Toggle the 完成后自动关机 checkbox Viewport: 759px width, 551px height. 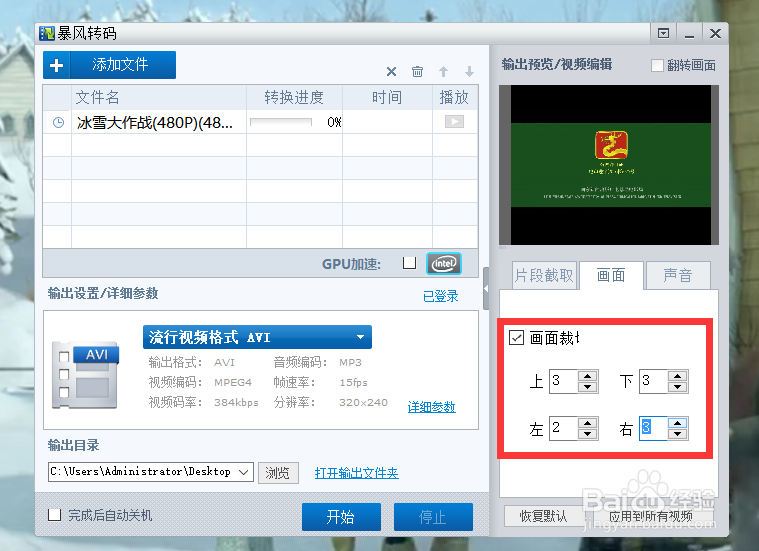(55, 515)
